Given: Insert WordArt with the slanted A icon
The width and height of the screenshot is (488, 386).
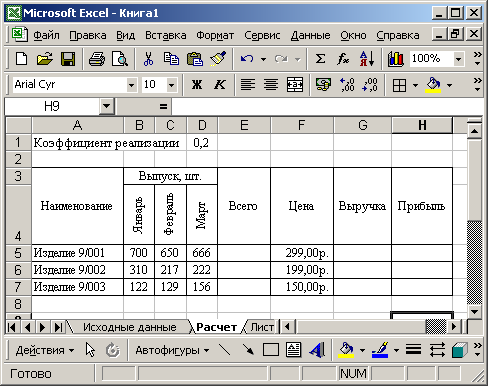Looking at the screenshot, I should (x=317, y=350).
